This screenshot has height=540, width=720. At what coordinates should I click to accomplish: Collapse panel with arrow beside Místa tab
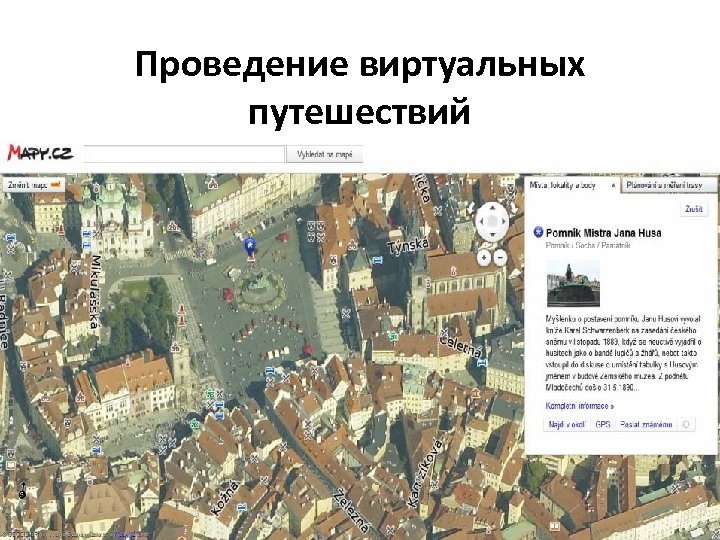point(613,186)
